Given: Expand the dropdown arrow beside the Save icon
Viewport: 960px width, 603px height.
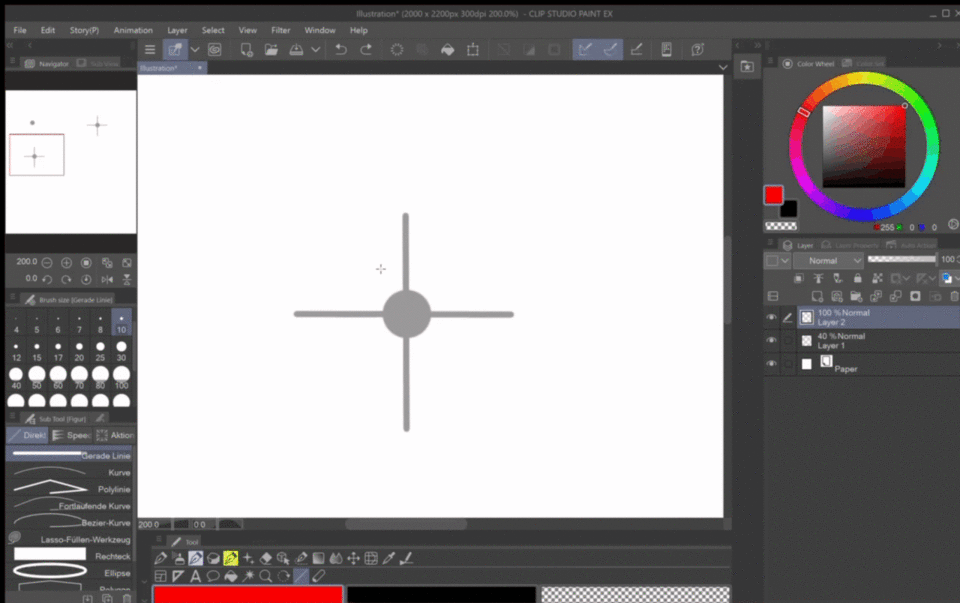Looking at the screenshot, I should (316, 50).
